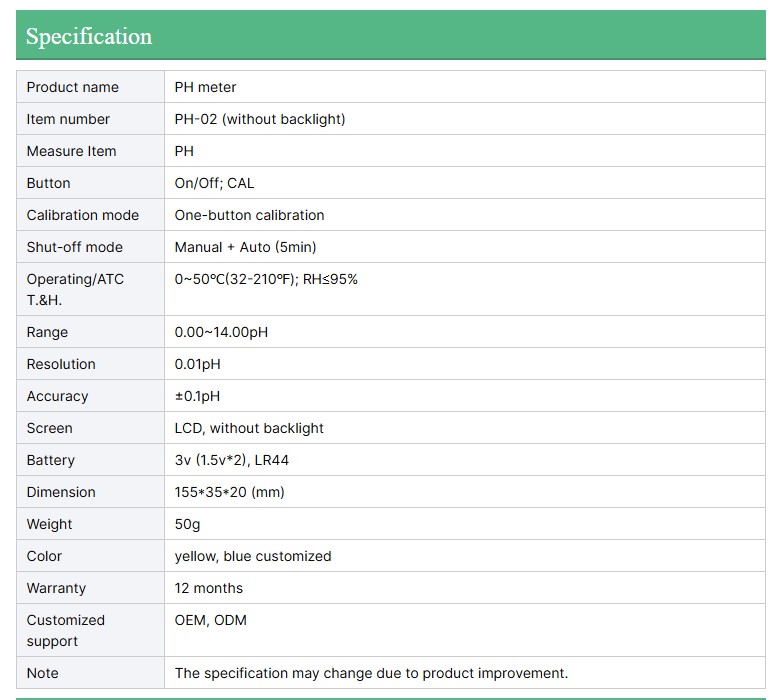
Task: Click the One-button calibration text
Action: pyautogui.click(x=249, y=215)
